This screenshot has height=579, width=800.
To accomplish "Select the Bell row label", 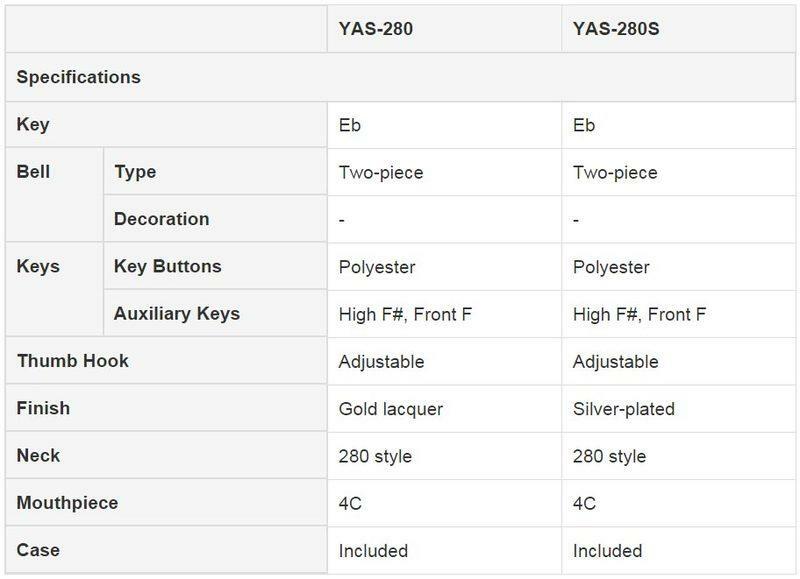I will pyautogui.click(x=33, y=172).
